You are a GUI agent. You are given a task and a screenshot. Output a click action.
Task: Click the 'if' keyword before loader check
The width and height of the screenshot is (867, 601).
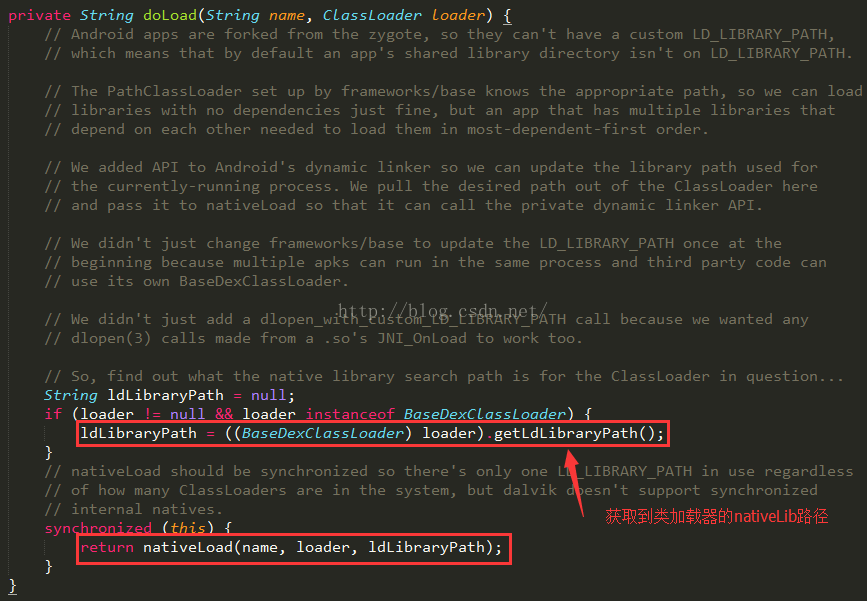click(53, 414)
